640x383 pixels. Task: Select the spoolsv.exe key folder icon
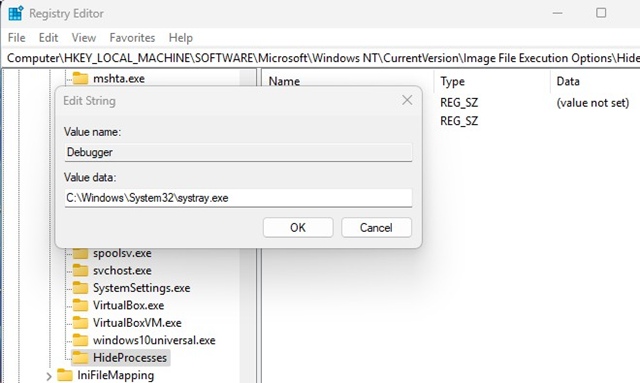pos(80,253)
